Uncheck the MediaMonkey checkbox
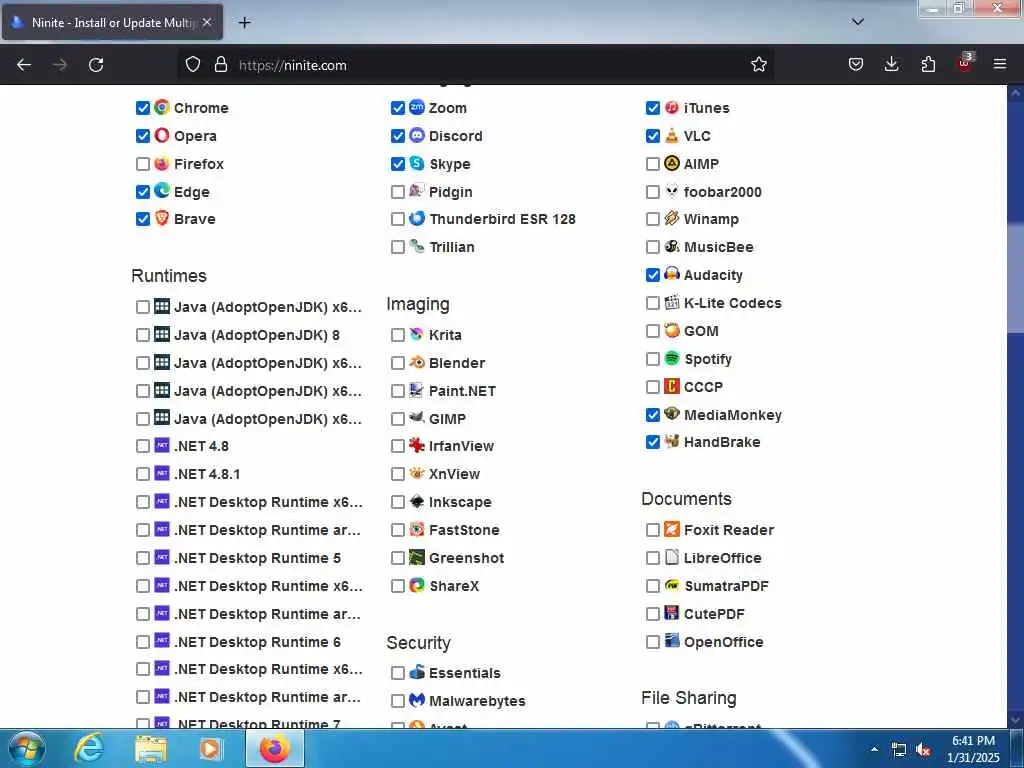The height and width of the screenshot is (768, 1024). tap(652, 415)
